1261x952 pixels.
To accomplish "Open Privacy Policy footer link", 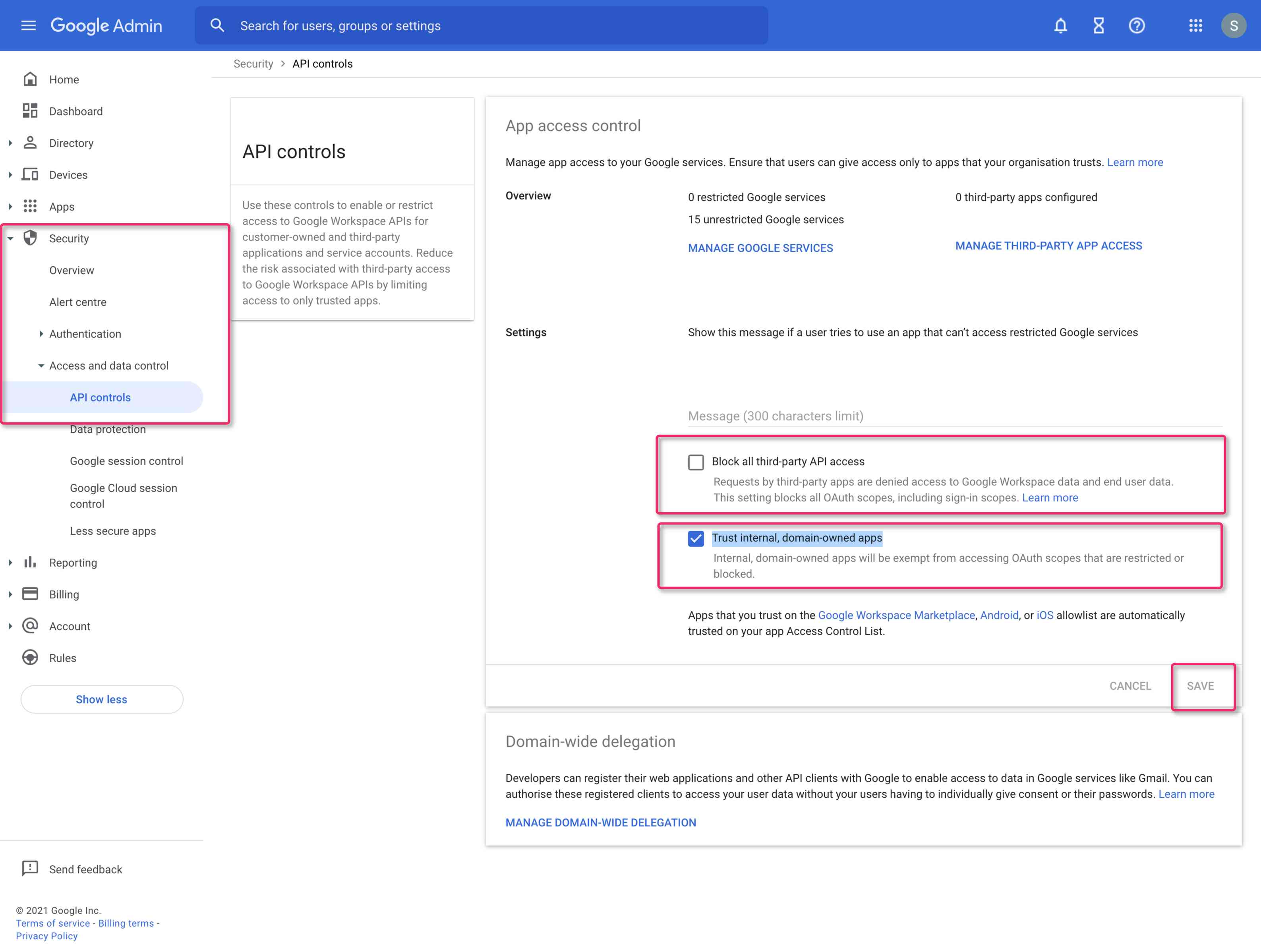I will pos(47,935).
